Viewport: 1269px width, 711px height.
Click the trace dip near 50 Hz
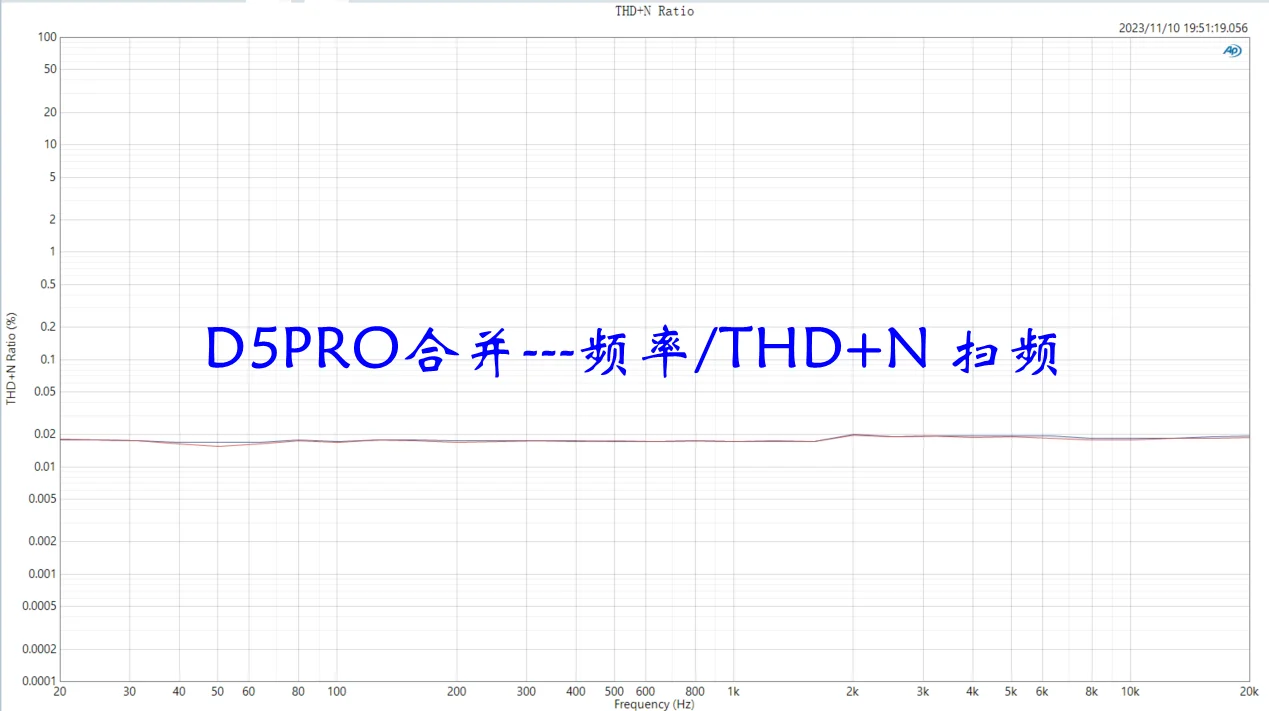(218, 445)
